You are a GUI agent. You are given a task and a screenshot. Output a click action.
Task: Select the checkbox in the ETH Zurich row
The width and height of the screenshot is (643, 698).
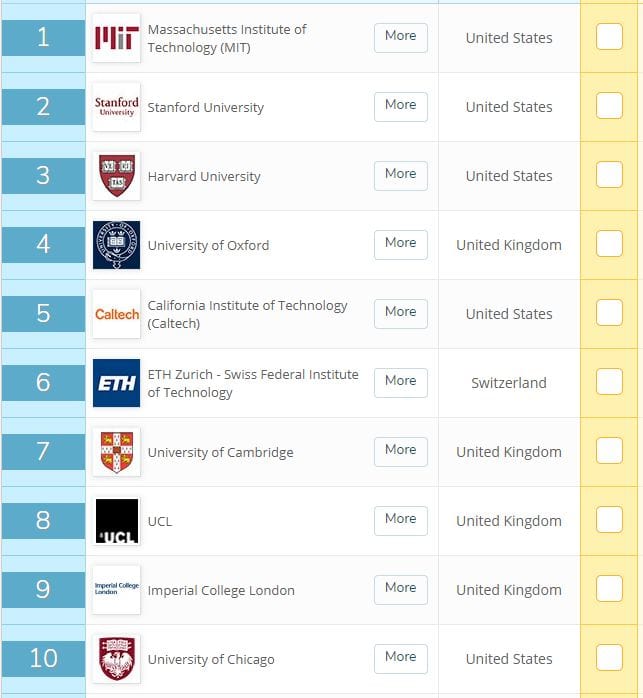coord(609,381)
